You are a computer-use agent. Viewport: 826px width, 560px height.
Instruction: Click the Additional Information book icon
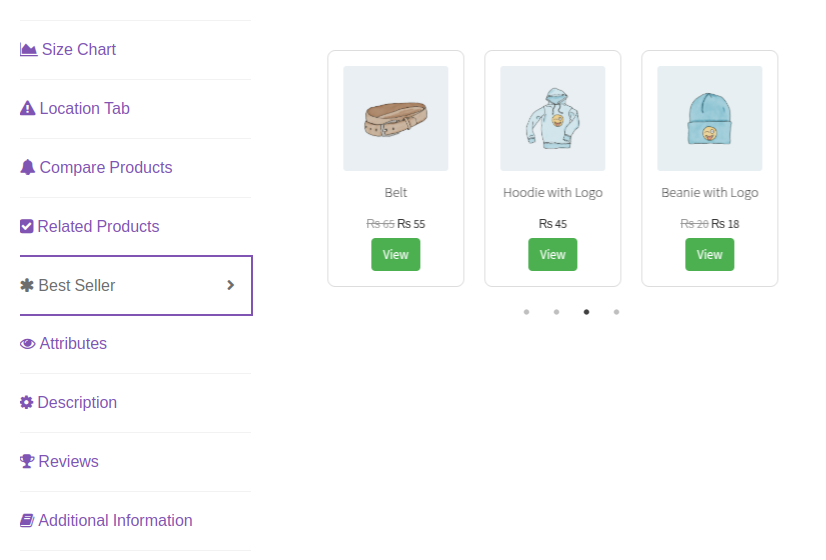point(27,521)
